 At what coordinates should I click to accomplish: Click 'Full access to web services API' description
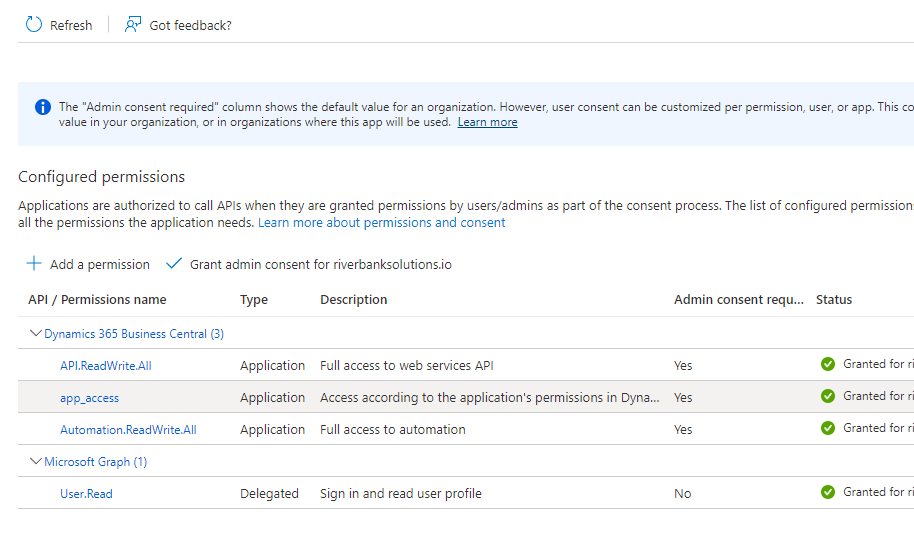tap(406, 366)
